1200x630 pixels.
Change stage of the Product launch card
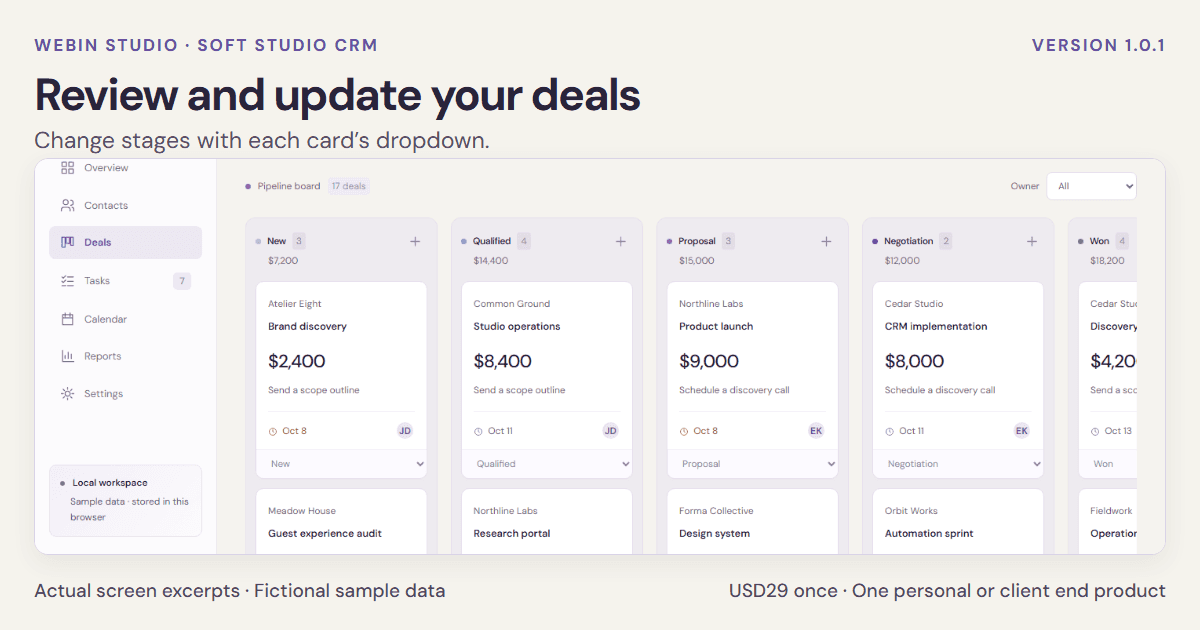(753, 464)
